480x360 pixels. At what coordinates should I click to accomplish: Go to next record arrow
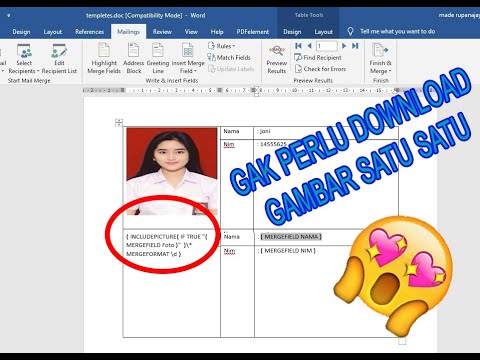[344, 46]
